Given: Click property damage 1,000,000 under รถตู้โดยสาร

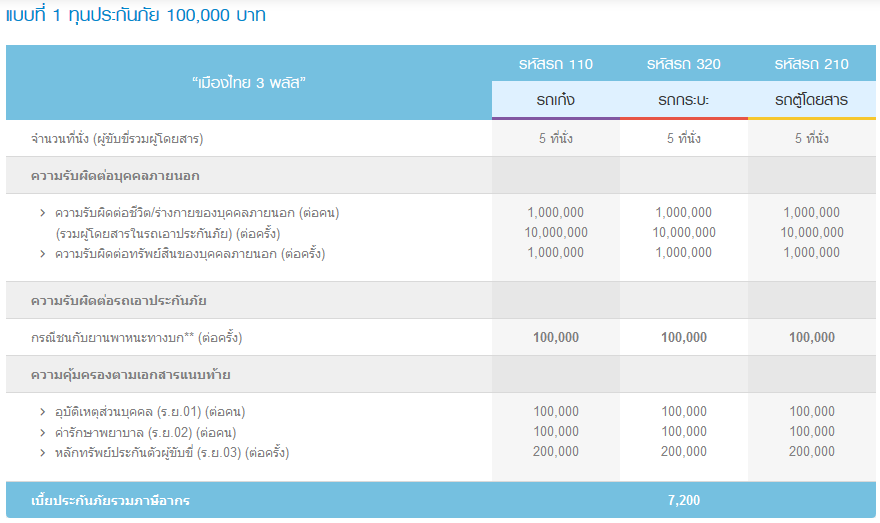Looking at the screenshot, I should click(x=812, y=253).
